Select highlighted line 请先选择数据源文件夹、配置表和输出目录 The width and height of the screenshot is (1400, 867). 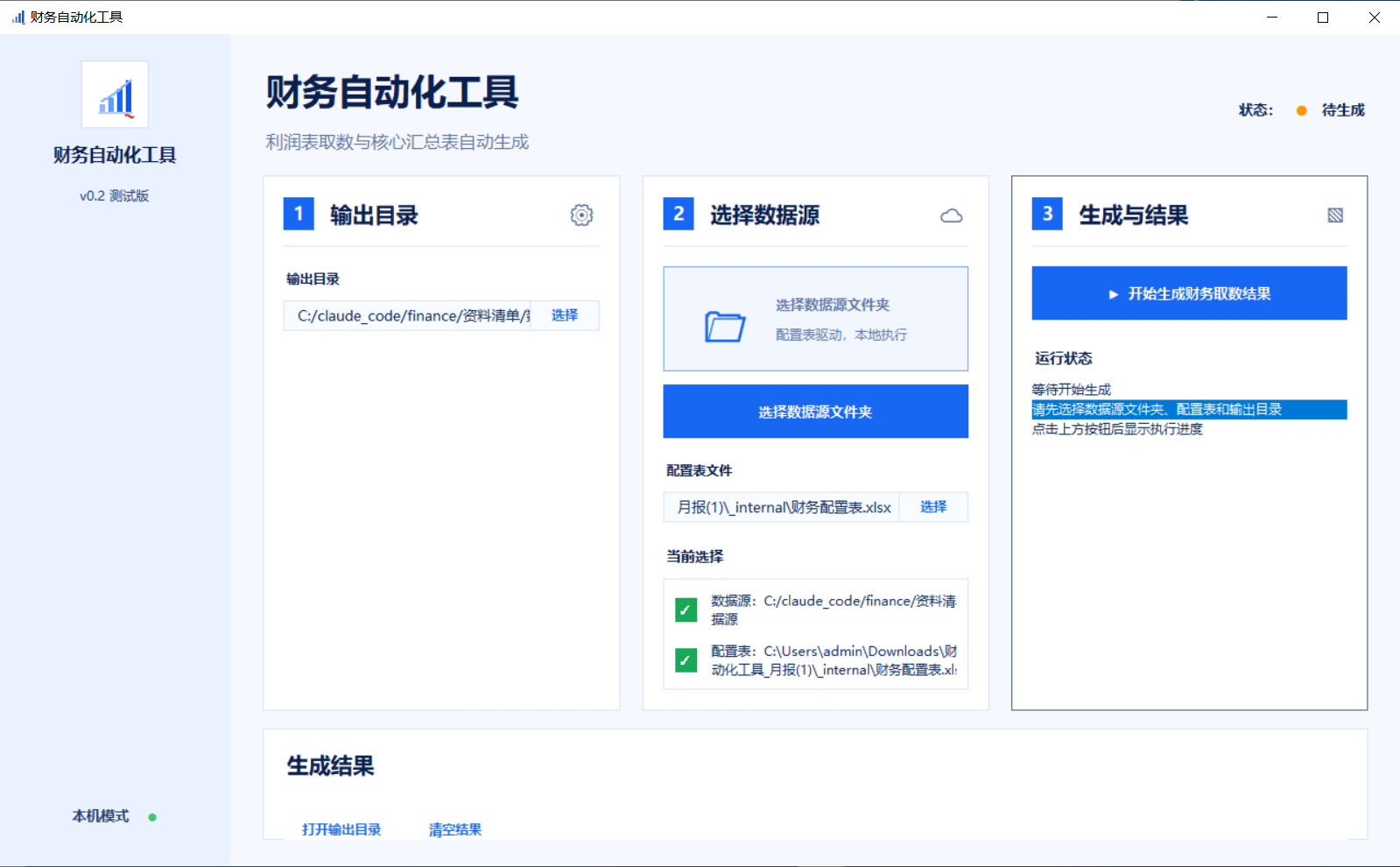coord(1189,410)
